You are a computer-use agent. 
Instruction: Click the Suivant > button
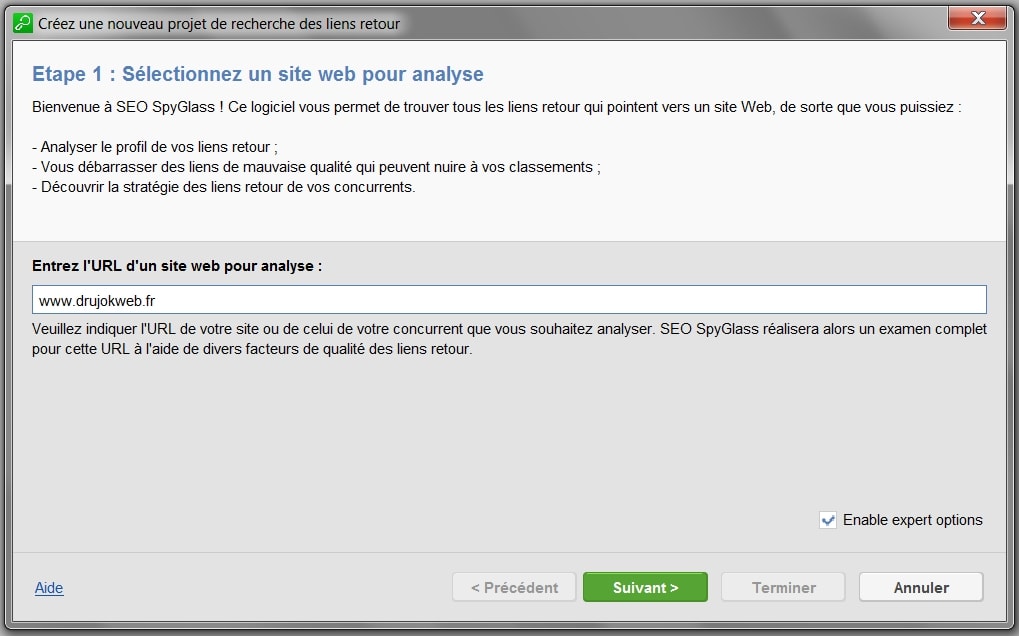coord(645,587)
